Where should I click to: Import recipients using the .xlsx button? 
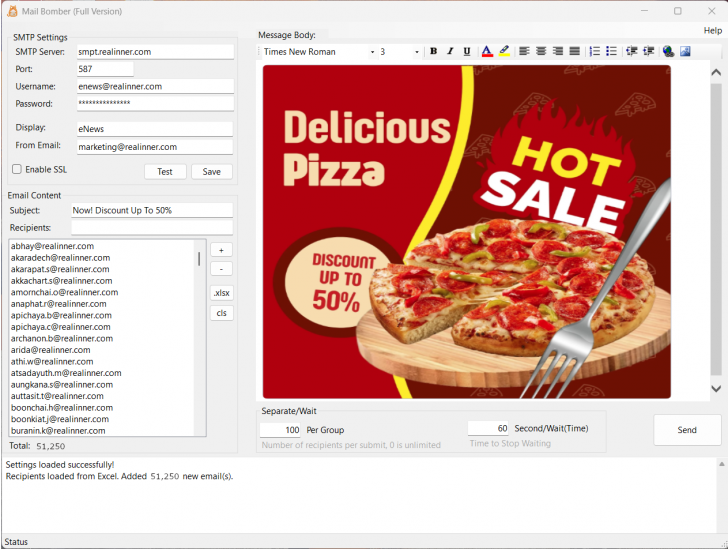[x=221, y=293]
